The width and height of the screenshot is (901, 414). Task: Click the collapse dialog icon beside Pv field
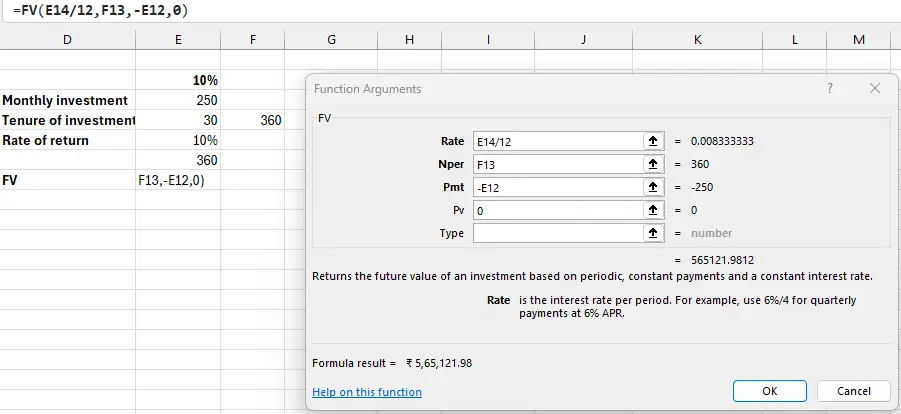(x=652, y=210)
